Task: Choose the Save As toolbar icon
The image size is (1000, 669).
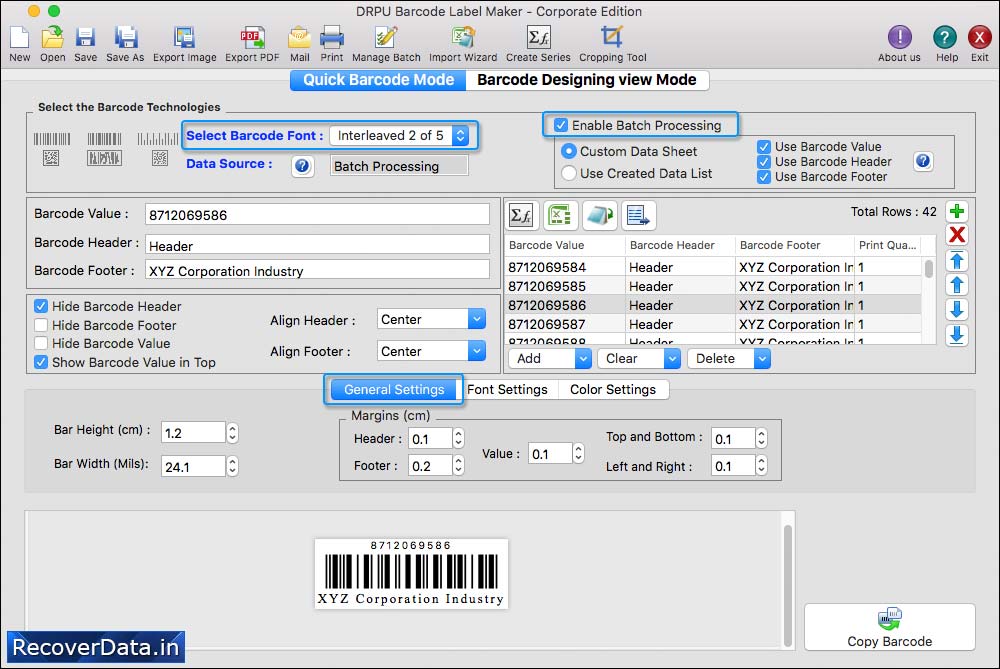Action: pyautogui.click(x=125, y=38)
